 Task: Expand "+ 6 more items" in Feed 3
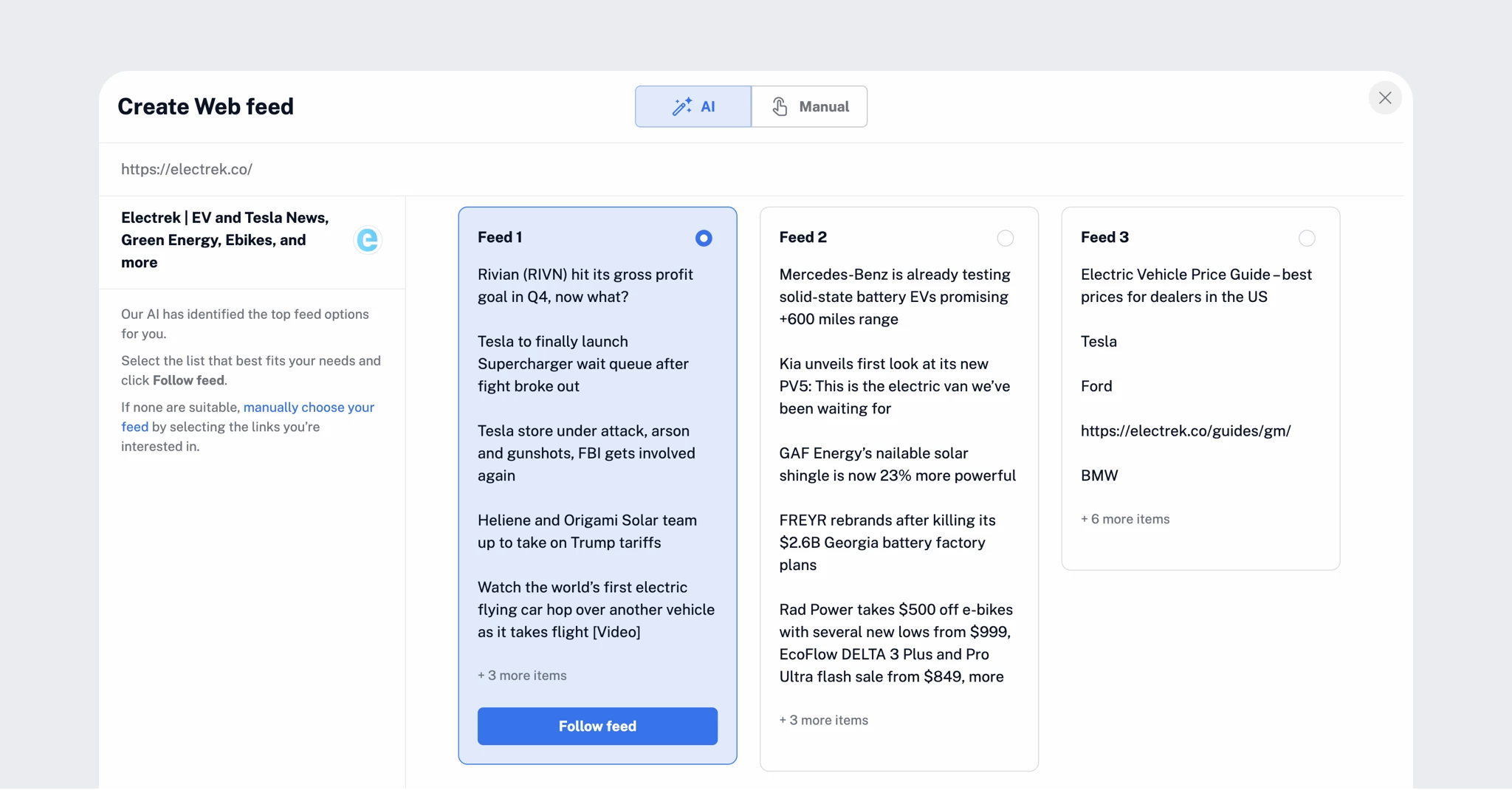click(x=1125, y=519)
